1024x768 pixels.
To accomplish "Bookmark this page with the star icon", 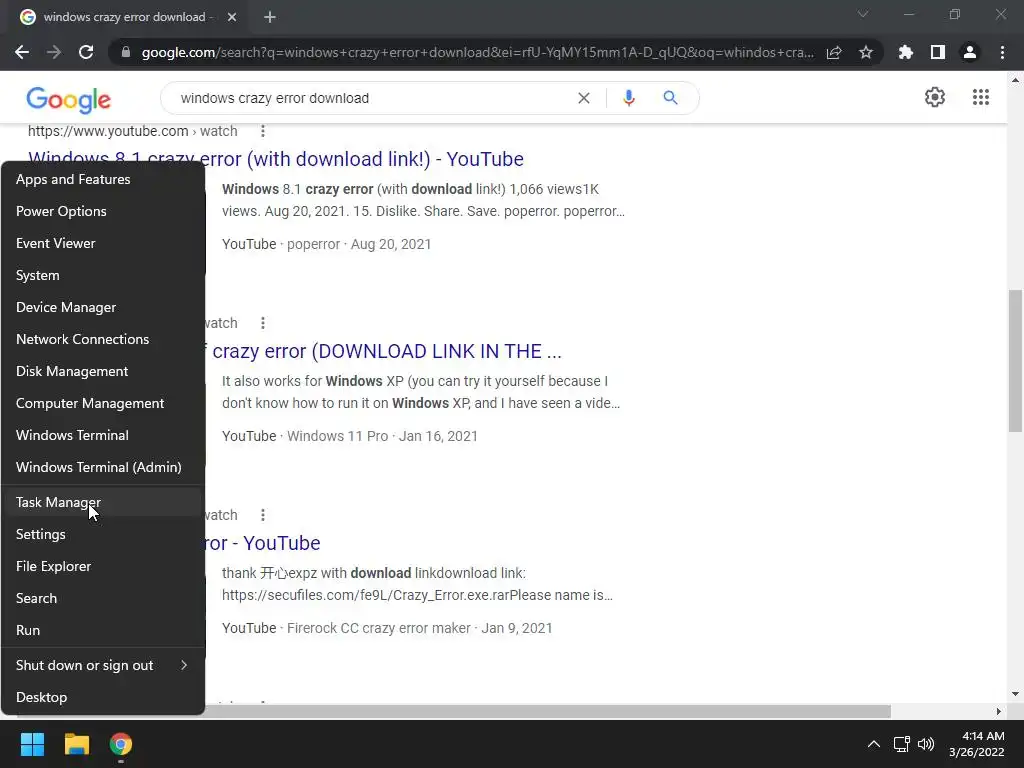I will click(x=866, y=52).
